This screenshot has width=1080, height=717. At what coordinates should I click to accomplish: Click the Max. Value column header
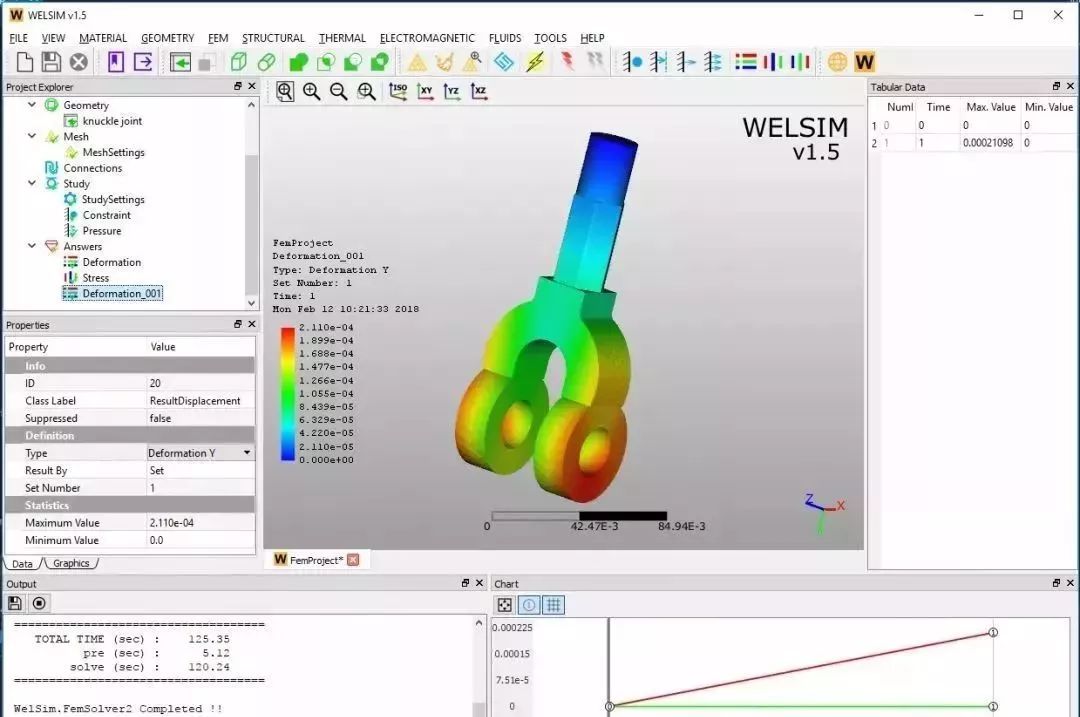click(990, 107)
